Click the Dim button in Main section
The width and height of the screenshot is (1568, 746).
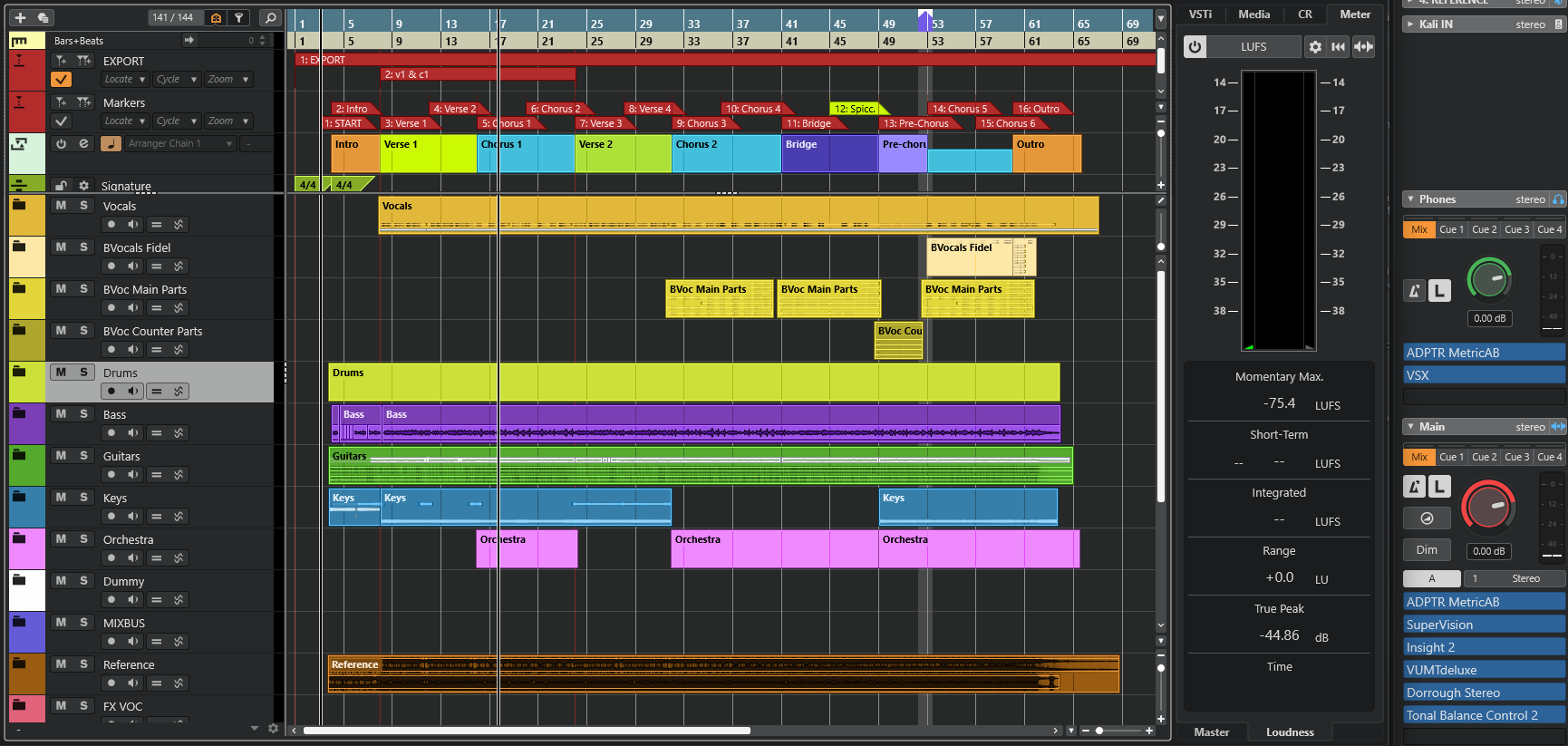1426,550
